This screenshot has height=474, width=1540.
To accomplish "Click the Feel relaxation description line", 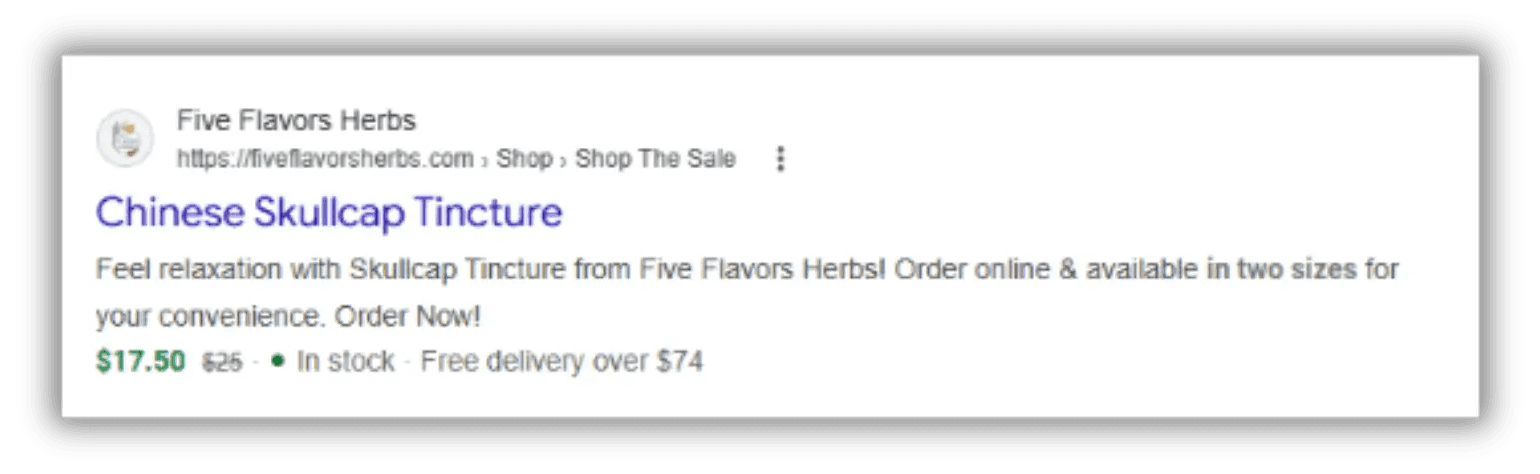I will point(746,270).
